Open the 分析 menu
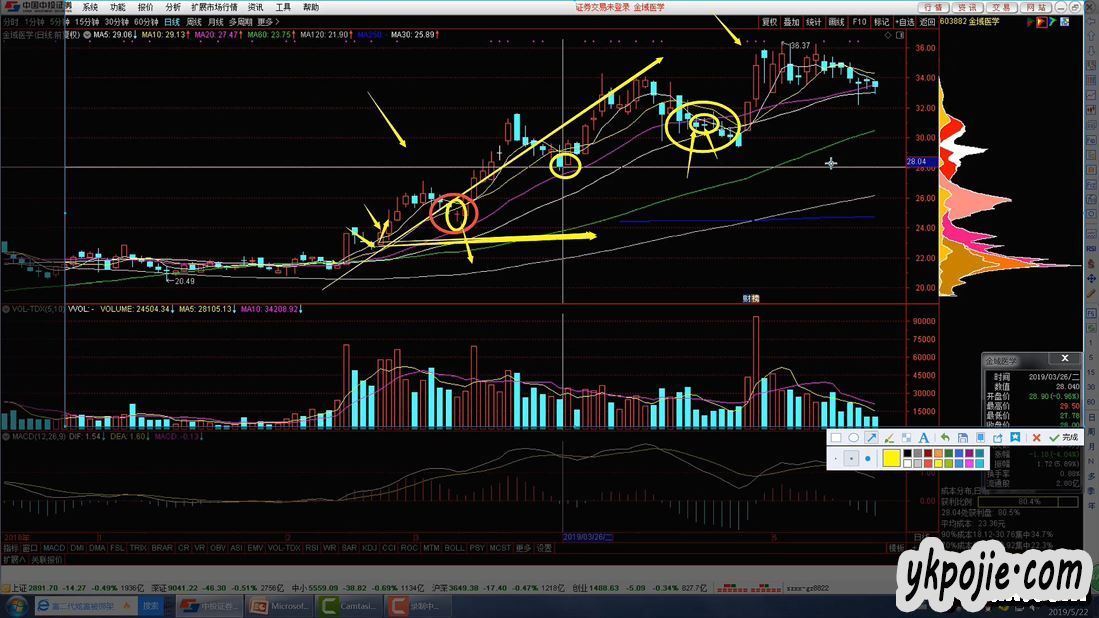1099x618 pixels. pyautogui.click(x=173, y=7)
